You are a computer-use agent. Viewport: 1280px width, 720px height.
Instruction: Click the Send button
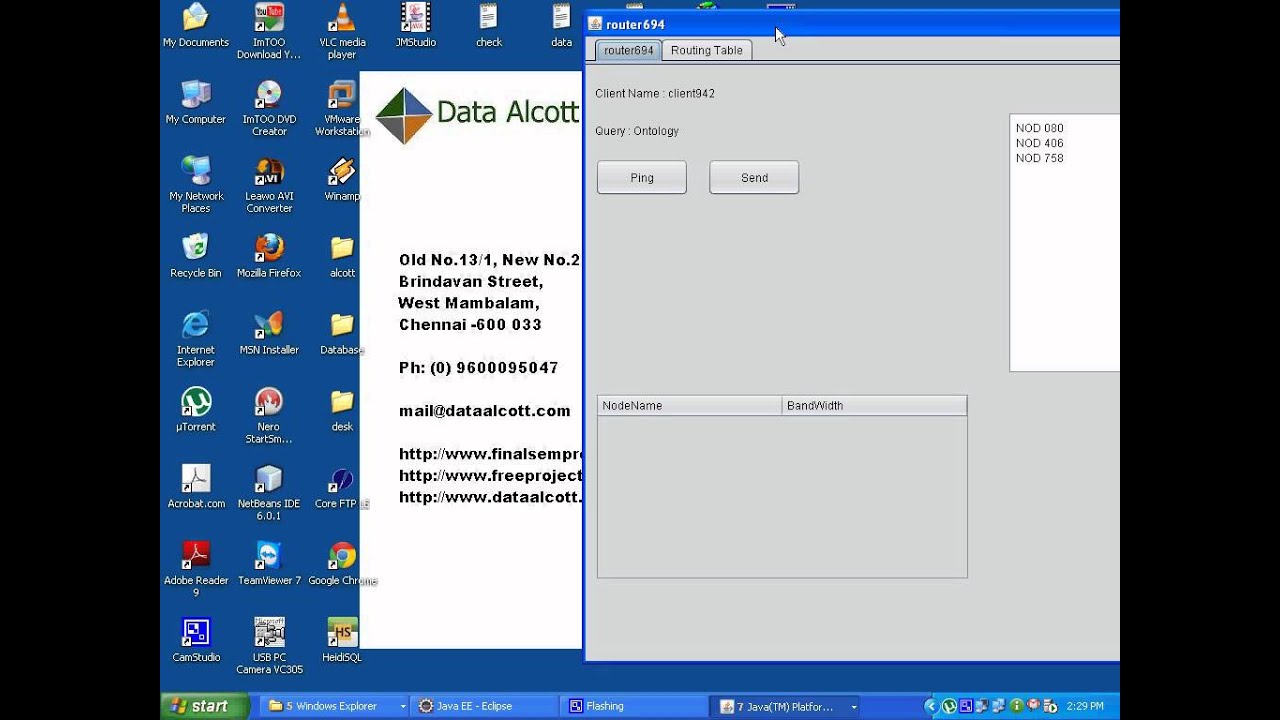click(754, 177)
